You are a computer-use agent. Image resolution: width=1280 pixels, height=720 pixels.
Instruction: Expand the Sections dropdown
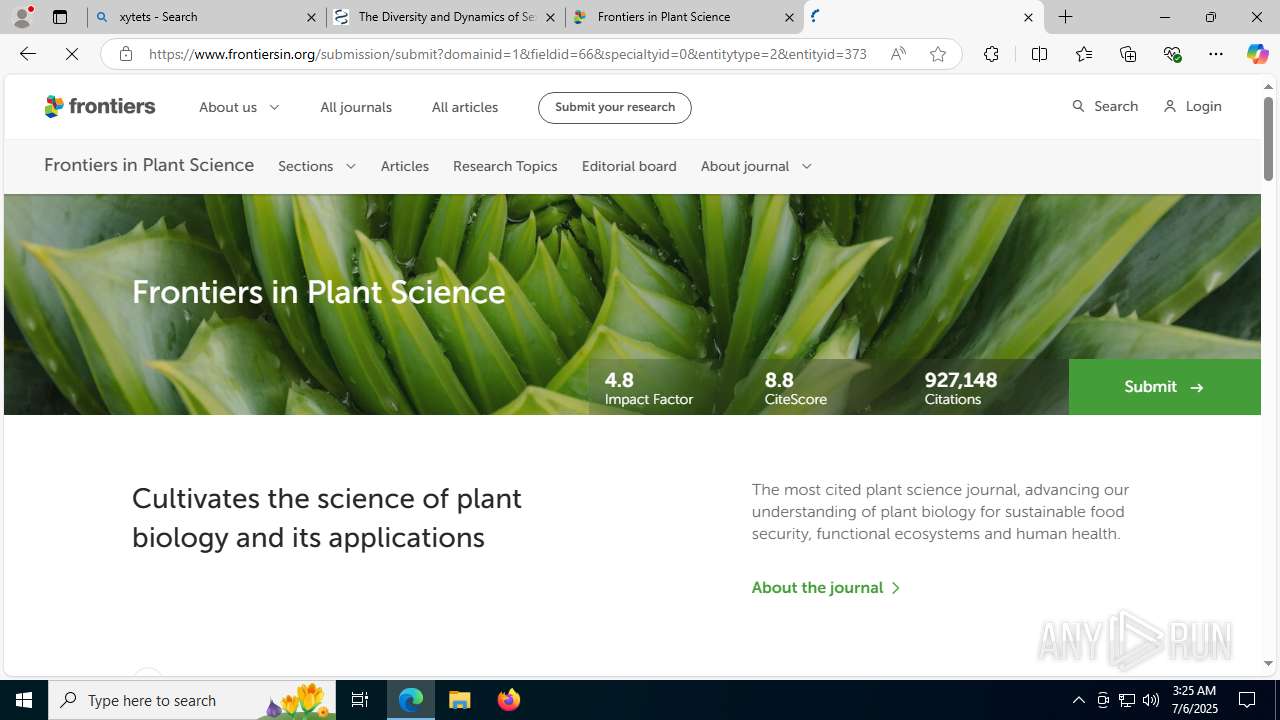click(317, 166)
